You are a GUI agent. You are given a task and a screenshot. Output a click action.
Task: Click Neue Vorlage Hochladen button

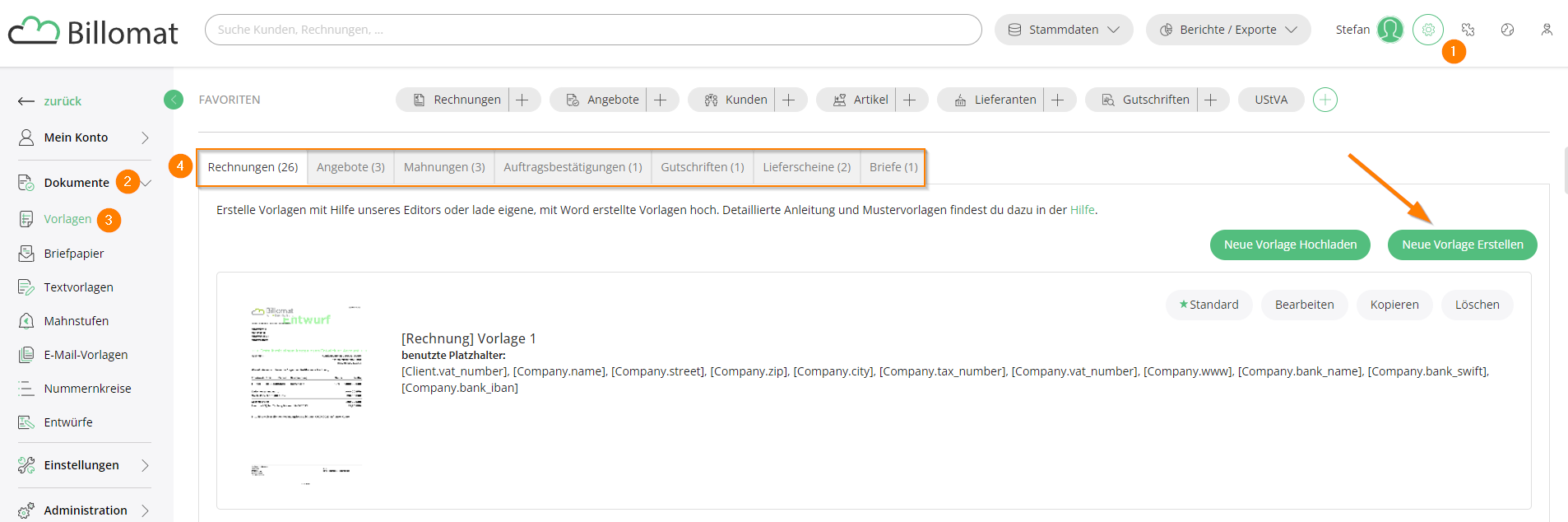click(1290, 245)
